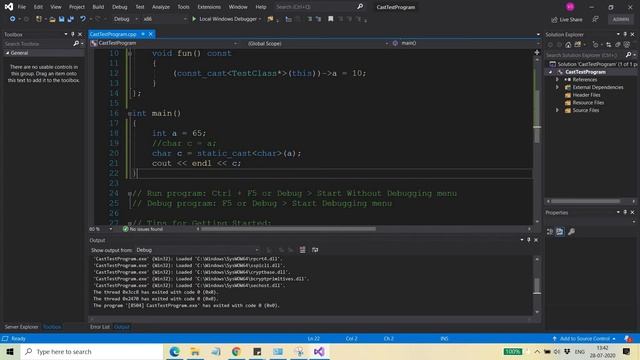Open the Local Windows Debugger dropdown arrow
This screenshot has width=640, height=360.
pyautogui.click(x=260, y=19)
